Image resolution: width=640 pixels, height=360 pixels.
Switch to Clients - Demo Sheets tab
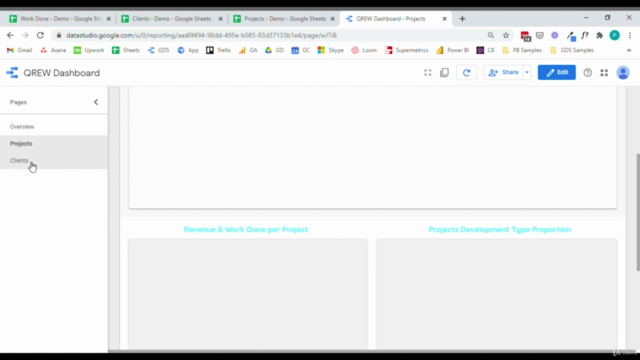[x=172, y=19]
